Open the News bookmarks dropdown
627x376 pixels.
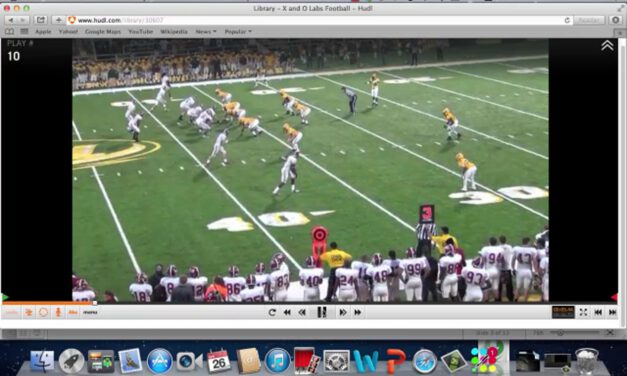(x=206, y=31)
